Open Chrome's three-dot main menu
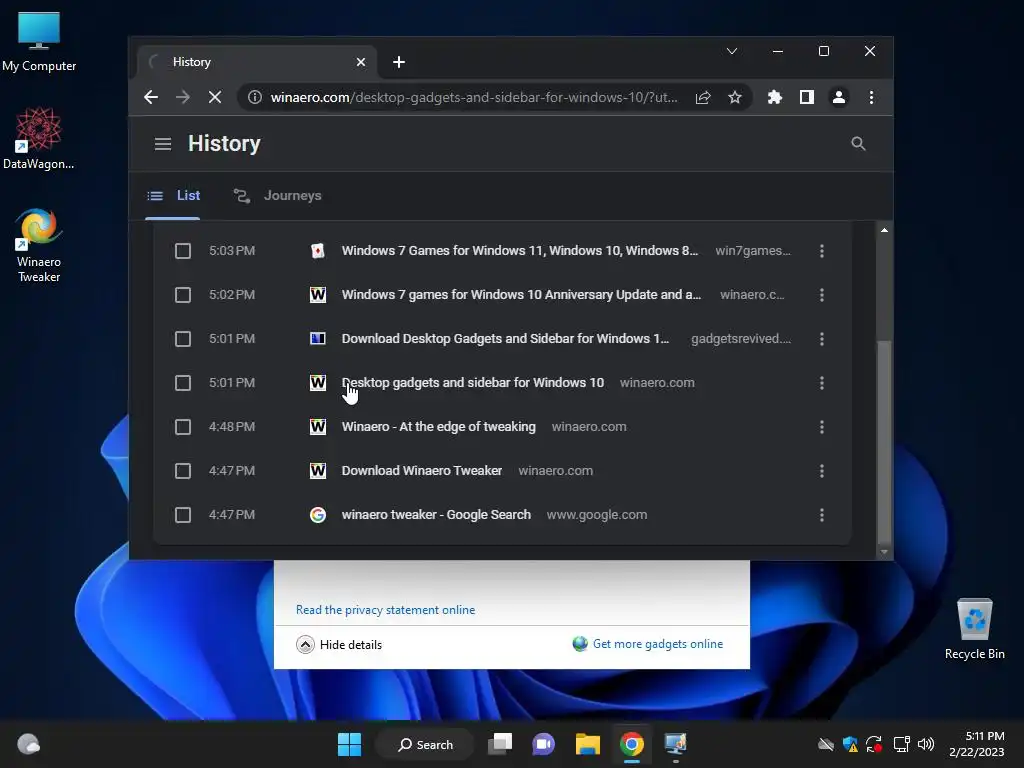The height and width of the screenshot is (768, 1024). (x=871, y=97)
